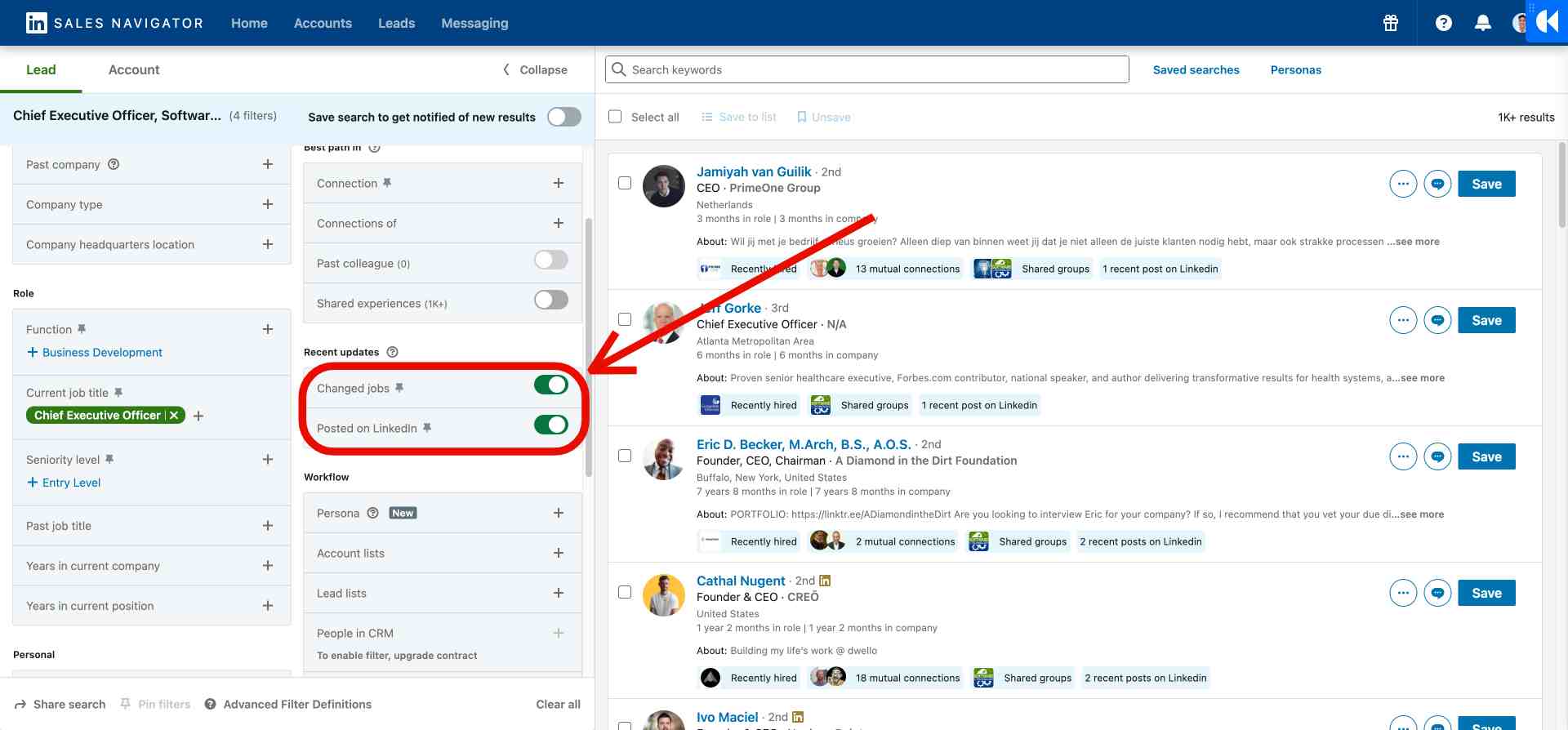This screenshot has width=1568, height=730.
Task: Check the box for Eric D. Becker
Action: pyautogui.click(x=625, y=456)
